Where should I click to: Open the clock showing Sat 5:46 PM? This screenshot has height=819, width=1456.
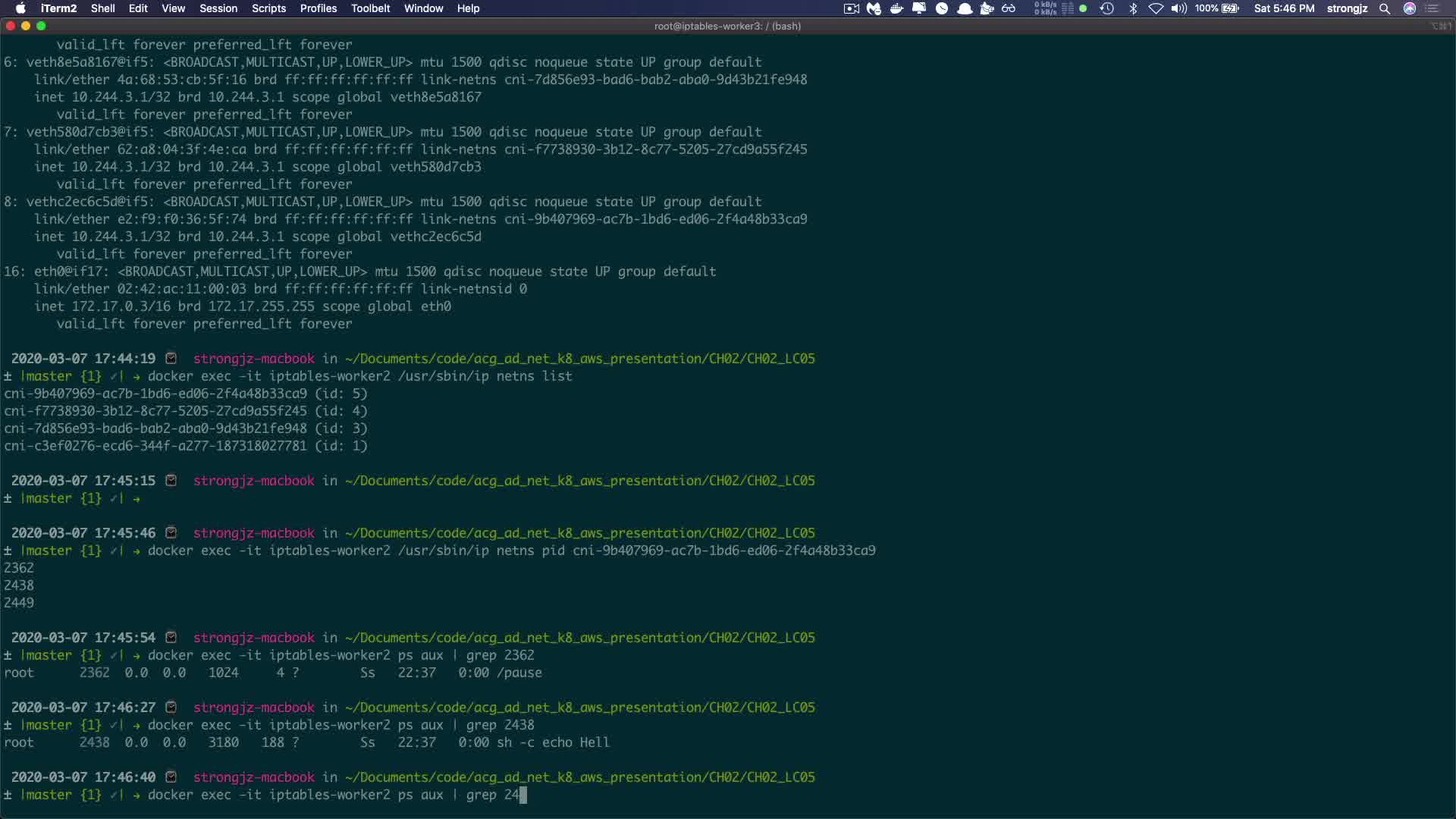[1284, 8]
